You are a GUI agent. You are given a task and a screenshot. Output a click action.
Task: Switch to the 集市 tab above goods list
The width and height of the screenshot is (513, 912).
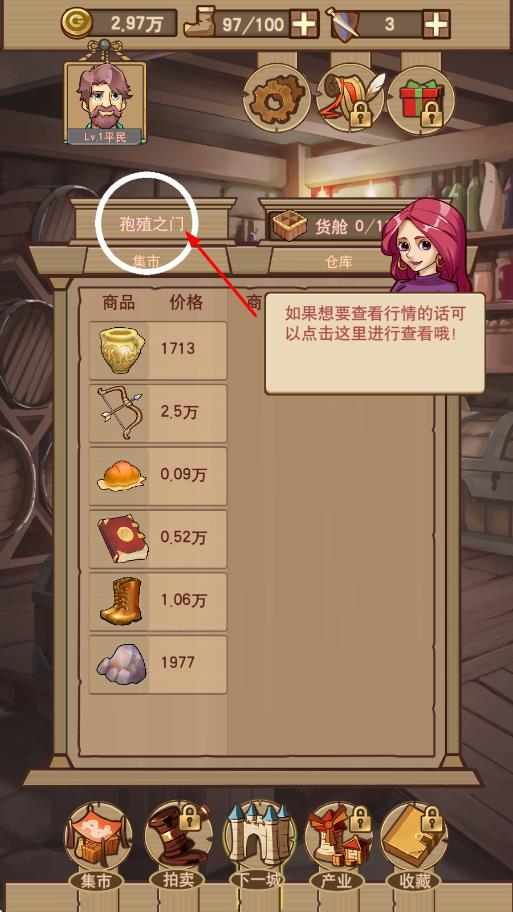(x=145, y=262)
